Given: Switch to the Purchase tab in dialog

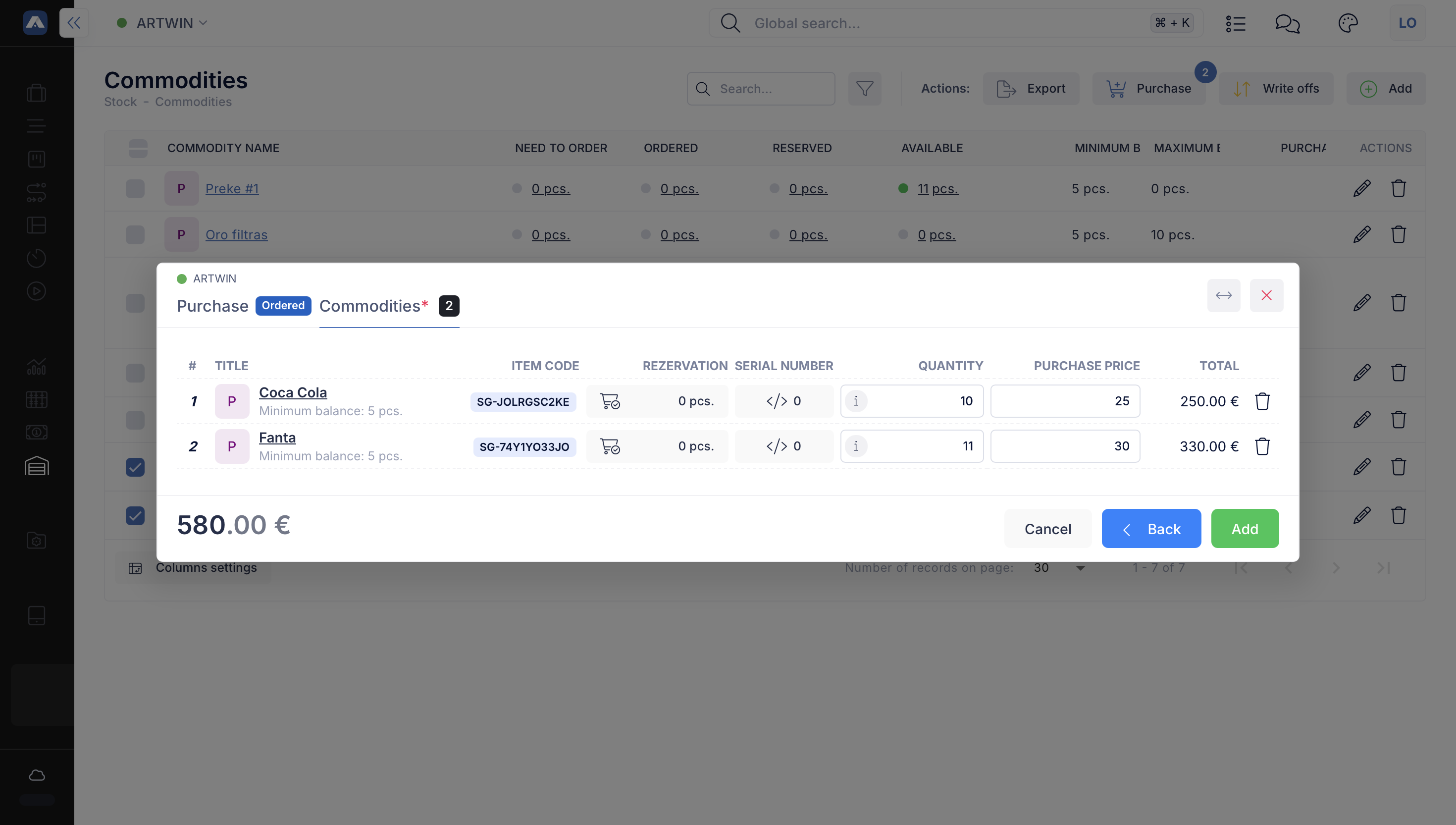Looking at the screenshot, I should (x=212, y=306).
